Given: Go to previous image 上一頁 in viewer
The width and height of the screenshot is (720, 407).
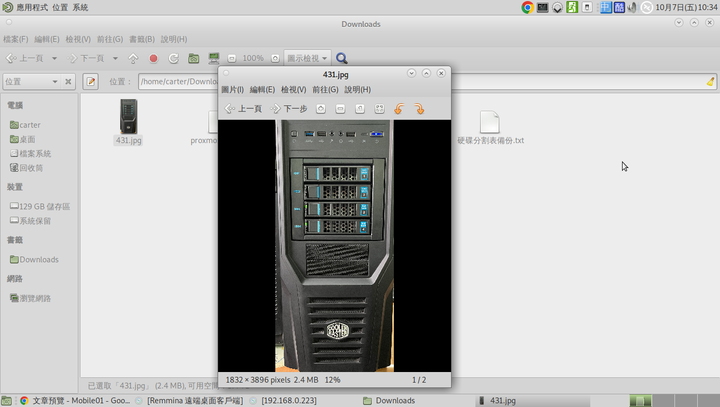Looking at the screenshot, I should tap(243, 109).
